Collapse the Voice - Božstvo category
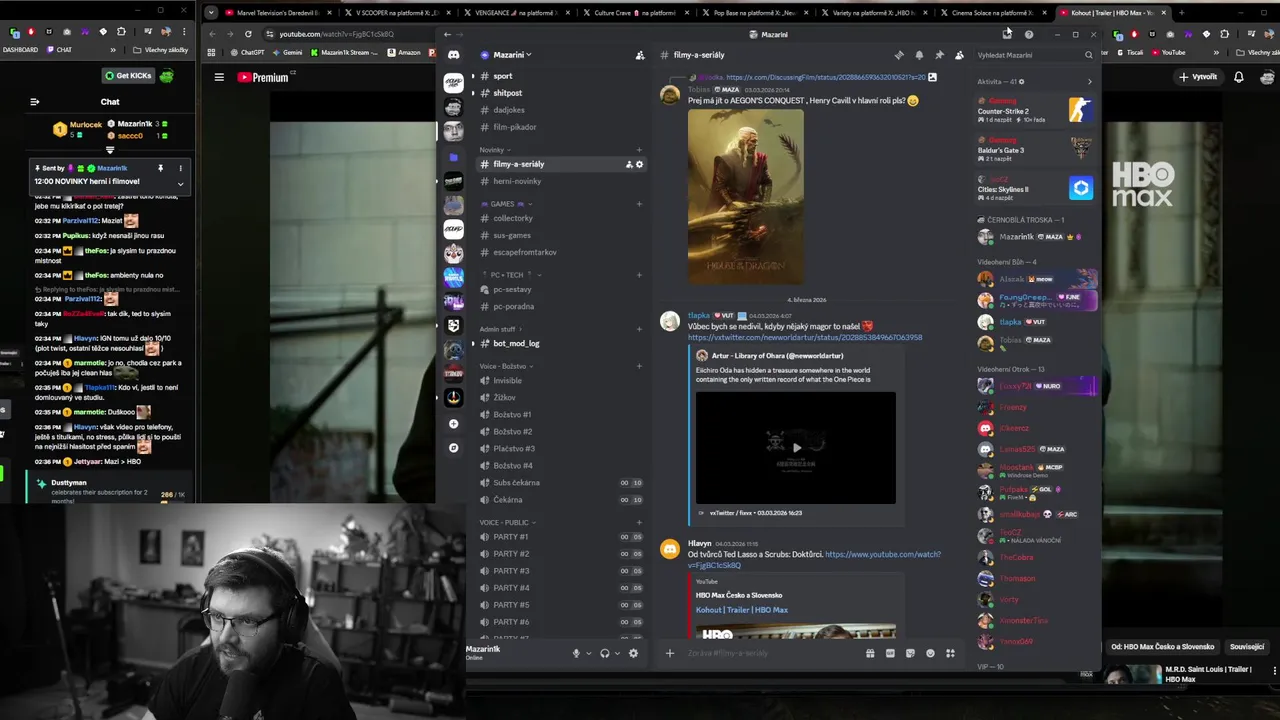The width and height of the screenshot is (1280, 720). (x=507, y=366)
